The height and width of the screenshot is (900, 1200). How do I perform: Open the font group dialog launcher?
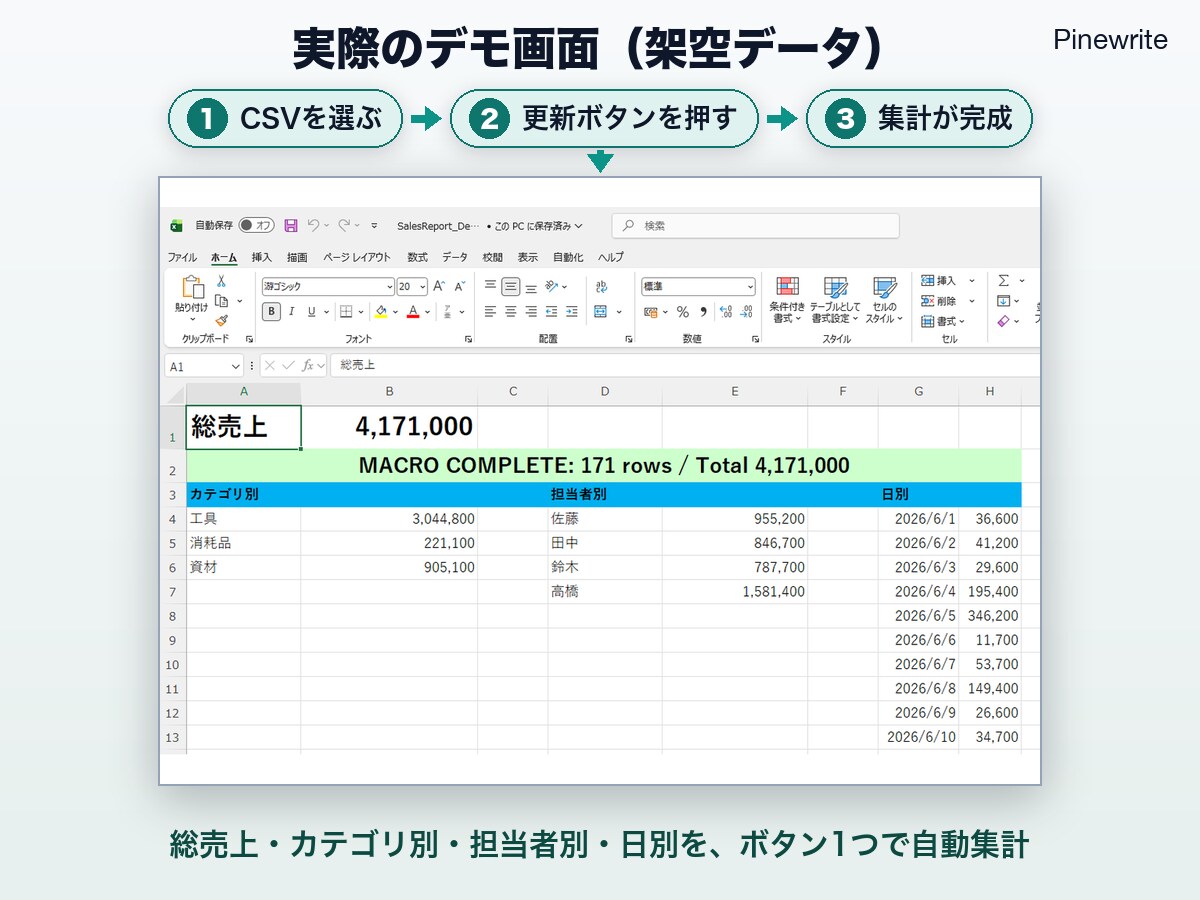click(468, 340)
